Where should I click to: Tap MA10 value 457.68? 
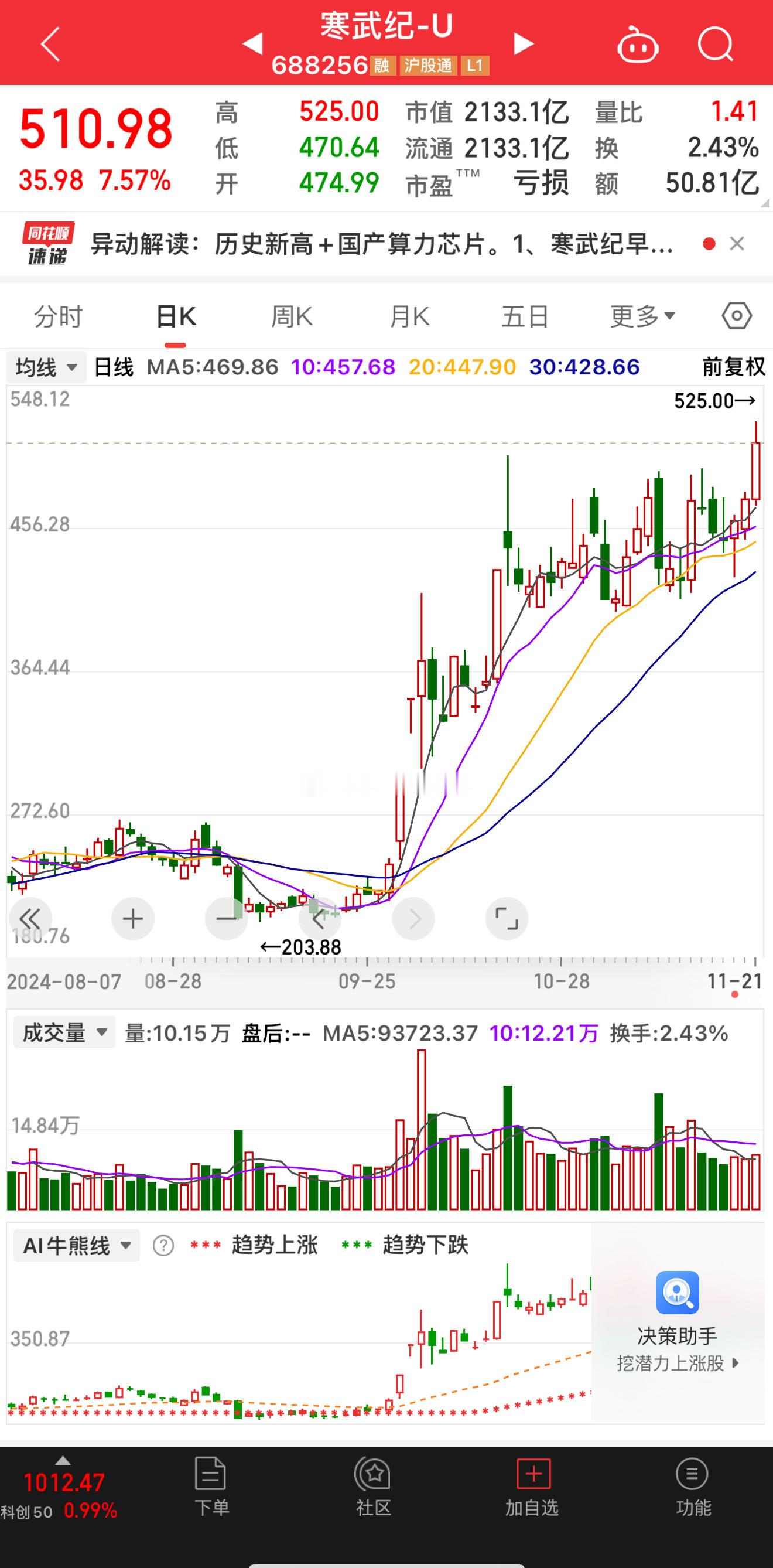click(344, 367)
